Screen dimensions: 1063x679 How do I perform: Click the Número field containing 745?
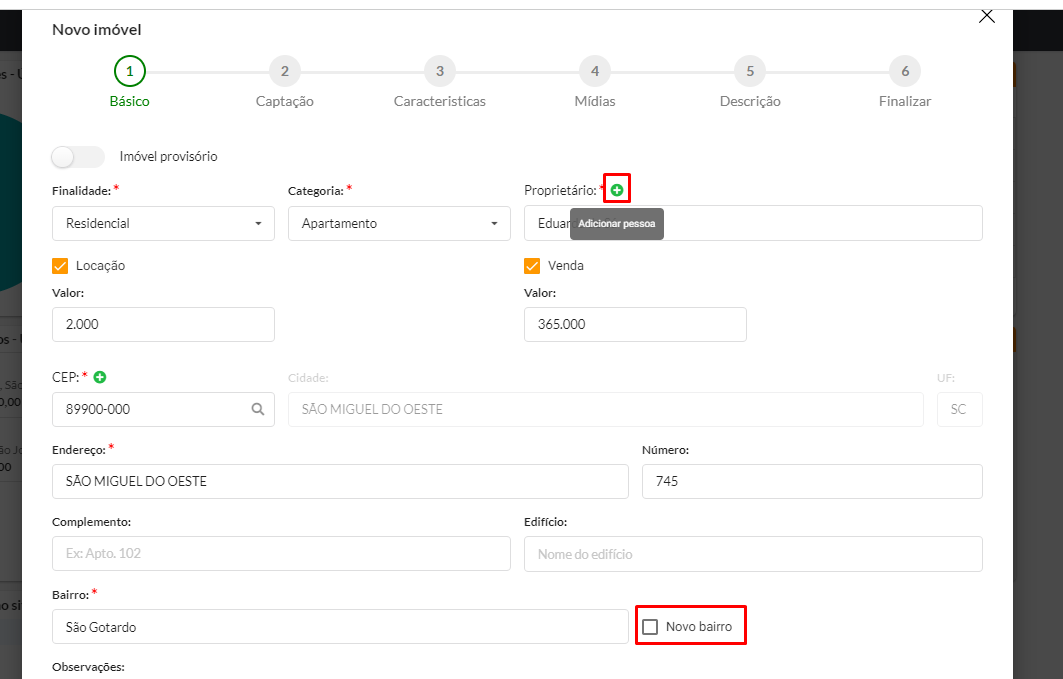812,481
